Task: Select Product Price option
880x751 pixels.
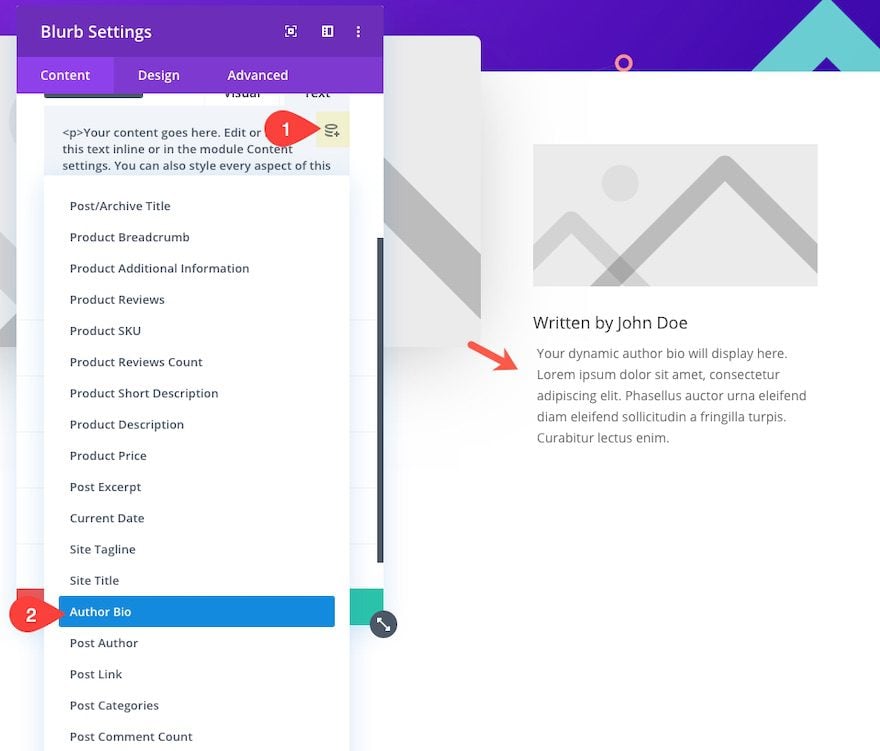Action: [x=196, y=456]
